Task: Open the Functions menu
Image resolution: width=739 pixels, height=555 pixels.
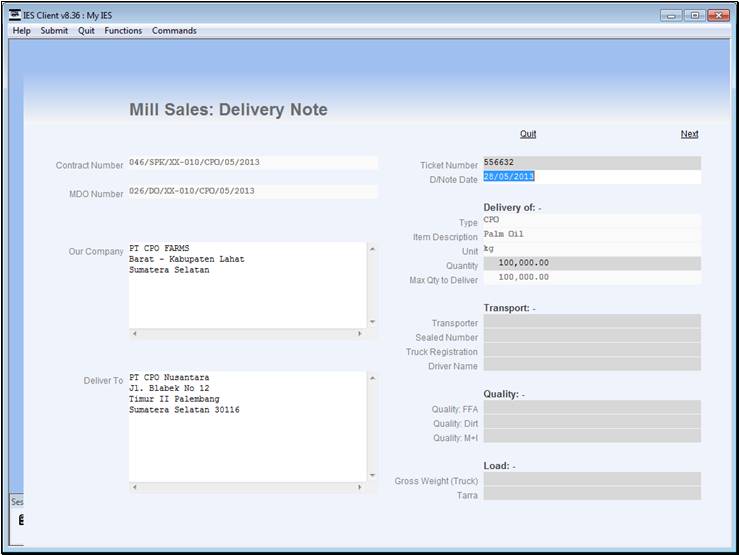Action: click(123, 31)
